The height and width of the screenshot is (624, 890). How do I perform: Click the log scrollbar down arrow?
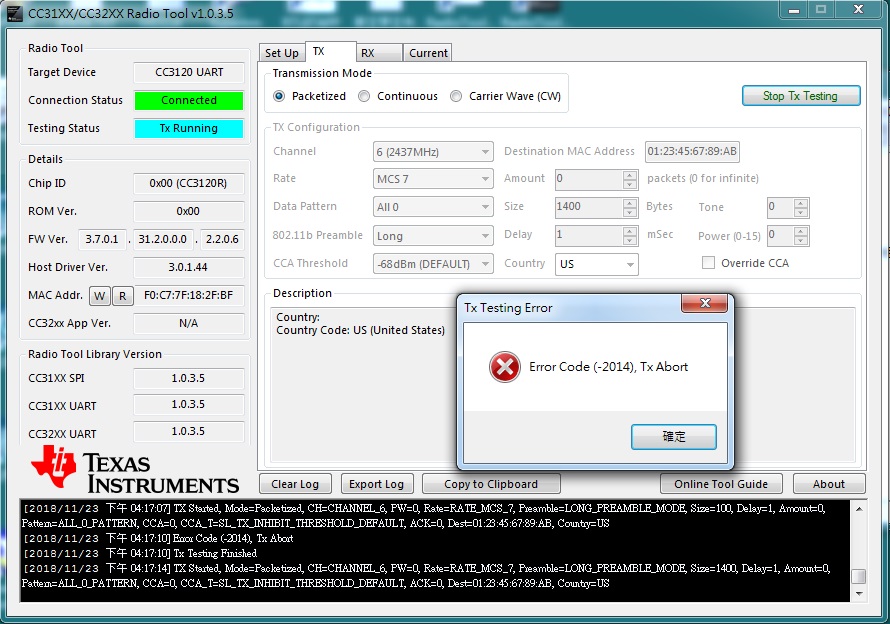(x=859, y=594)
